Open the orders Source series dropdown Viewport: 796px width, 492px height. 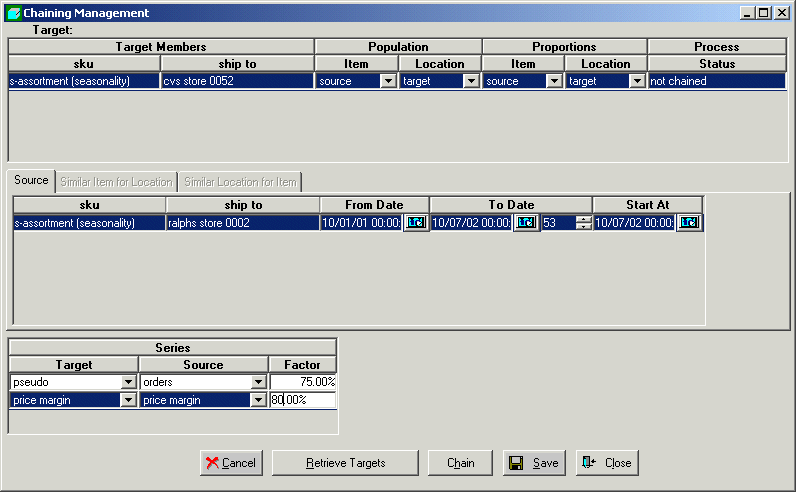(258, 382)
